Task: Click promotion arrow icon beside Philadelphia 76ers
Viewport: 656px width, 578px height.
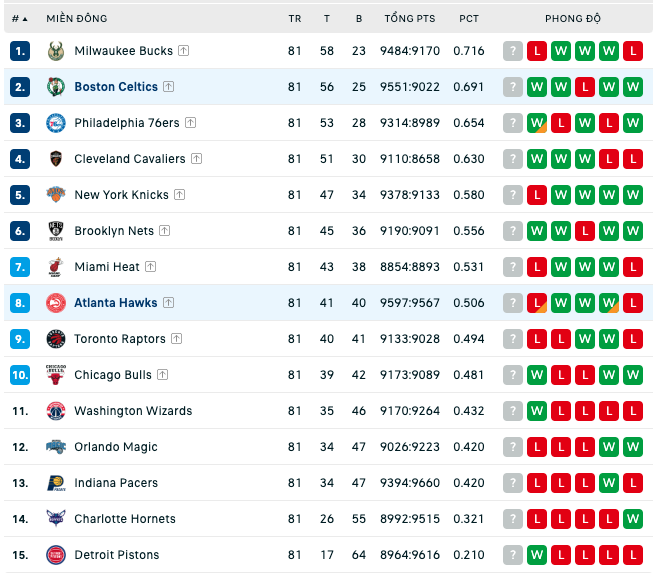Action: pyautogui.click(x=190, y=123)
